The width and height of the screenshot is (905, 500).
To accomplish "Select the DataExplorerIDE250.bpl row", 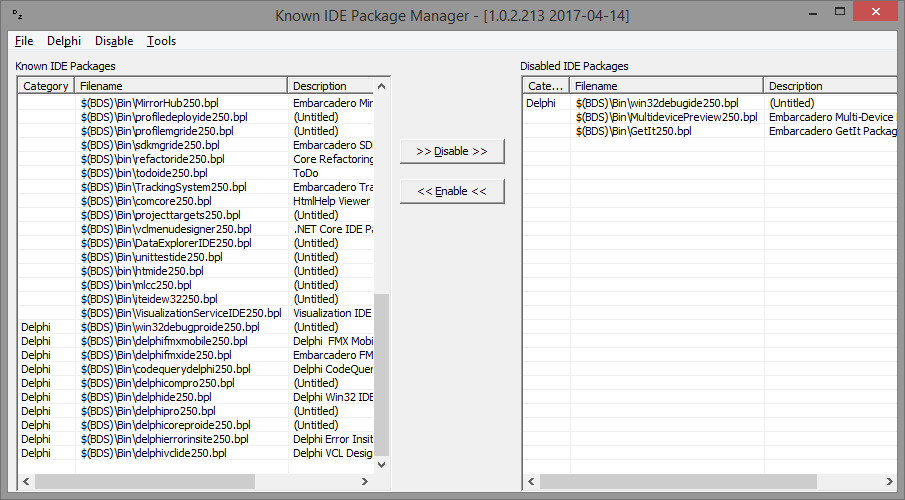I will coord(196,243).
